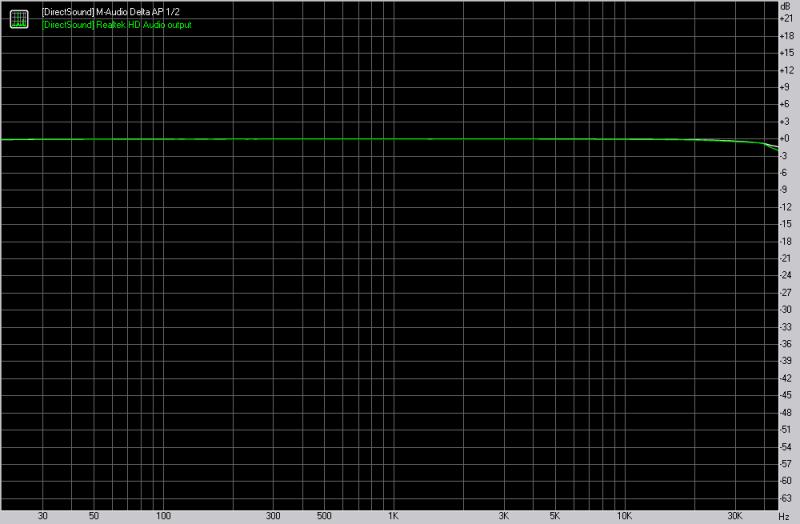800x524 pixels.
Task: Select the green Realtek HD Audio output legend
Action: pos(117,24)
